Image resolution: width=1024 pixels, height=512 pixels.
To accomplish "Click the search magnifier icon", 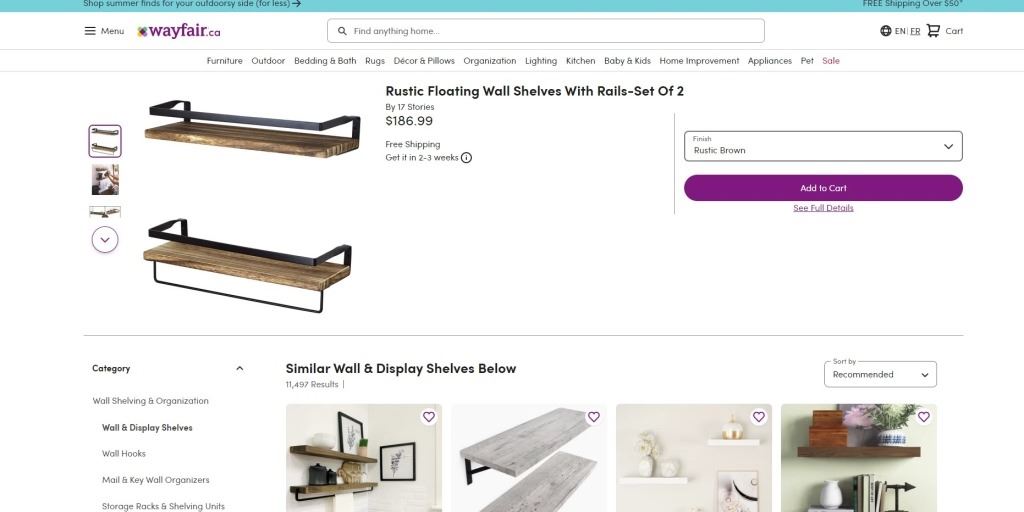I will point(343,31).
